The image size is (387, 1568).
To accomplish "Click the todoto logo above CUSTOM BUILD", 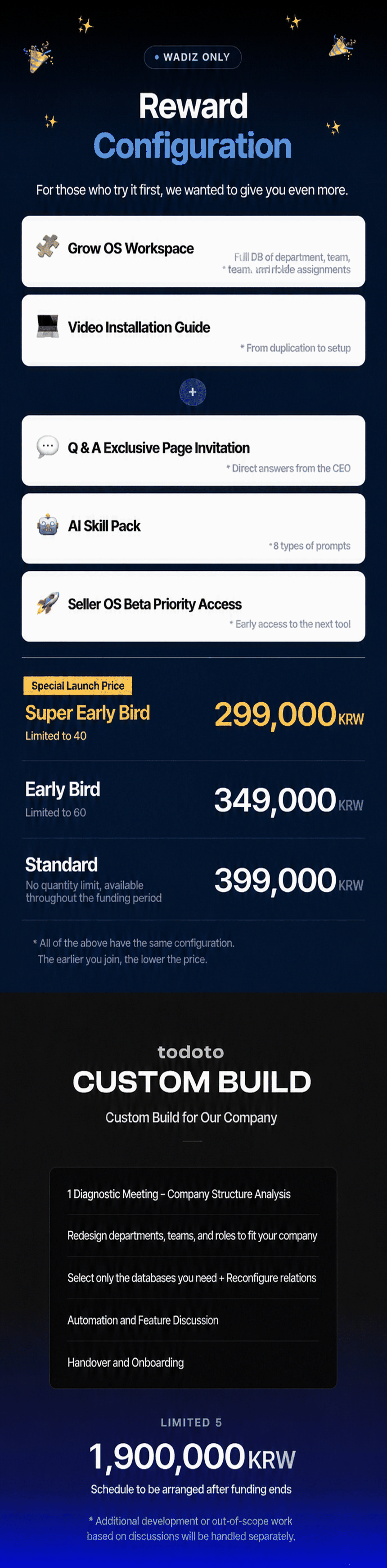I will (x=191, y=1051).
